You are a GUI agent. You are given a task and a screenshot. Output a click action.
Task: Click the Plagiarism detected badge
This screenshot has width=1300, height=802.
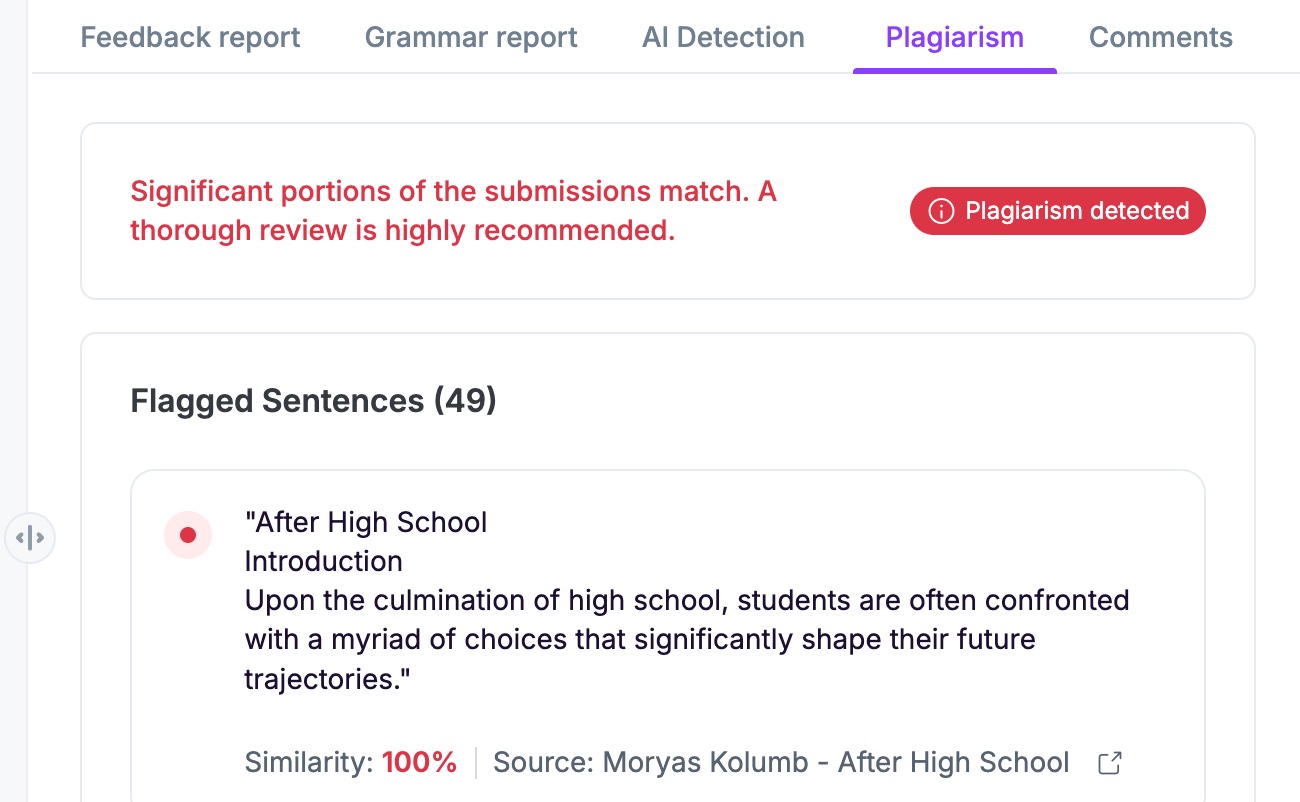[1058, 211]
